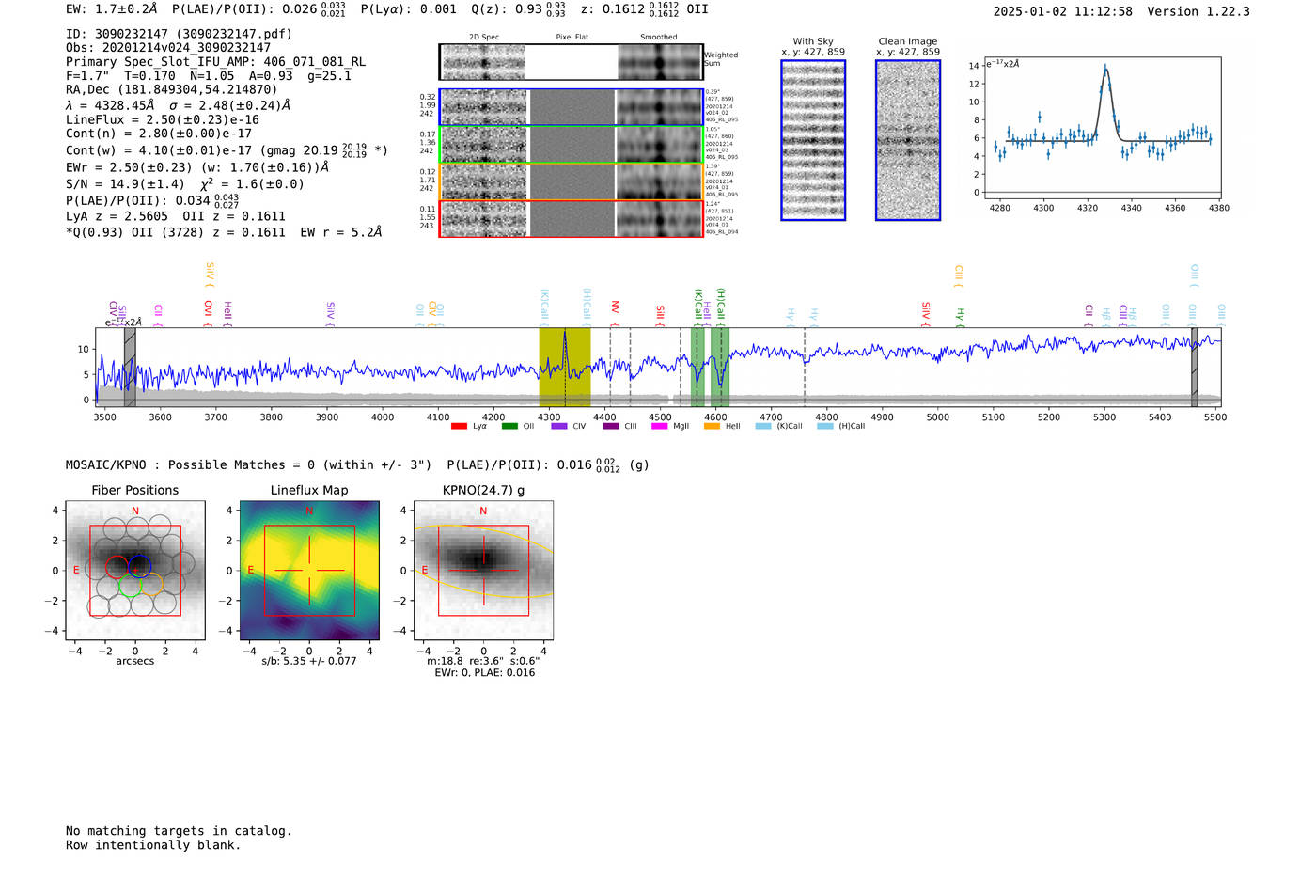Click 'Row intentionally blank.' text

pyautogui.click(x=153, y=845)
